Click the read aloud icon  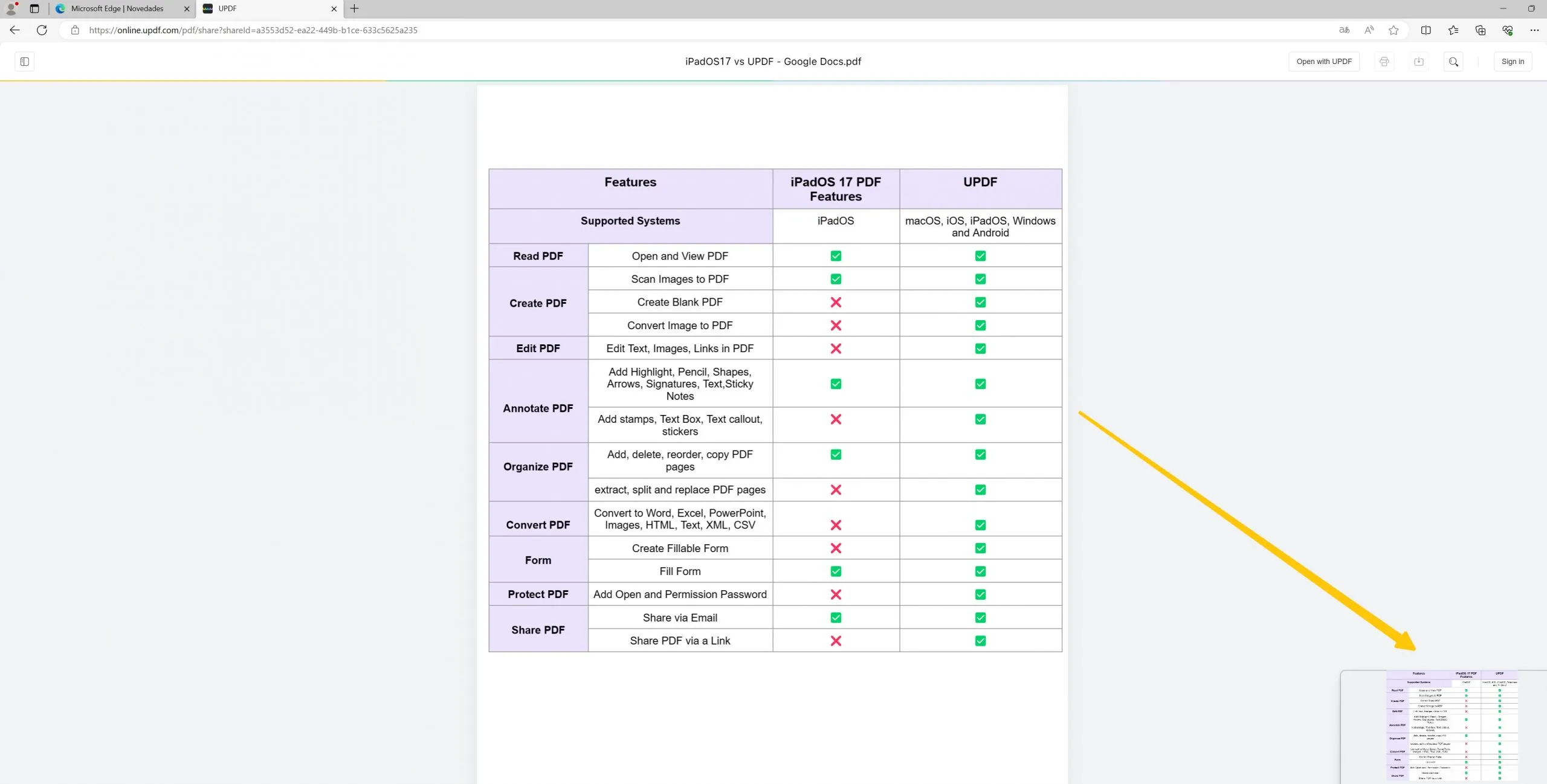[x=1369, y=30]
